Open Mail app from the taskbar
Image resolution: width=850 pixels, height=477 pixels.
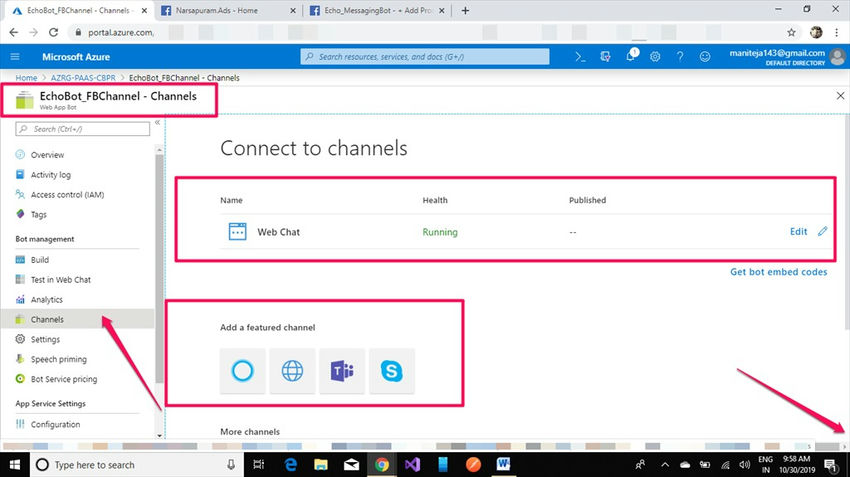click(x=351, y=465)
